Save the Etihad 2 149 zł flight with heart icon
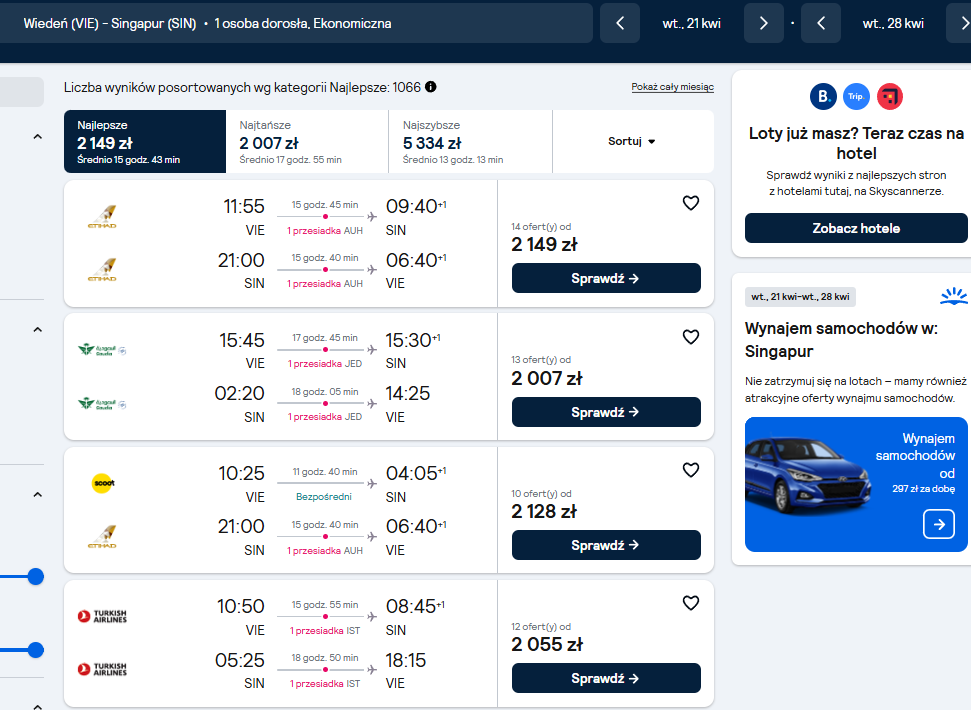 [690, 203]
